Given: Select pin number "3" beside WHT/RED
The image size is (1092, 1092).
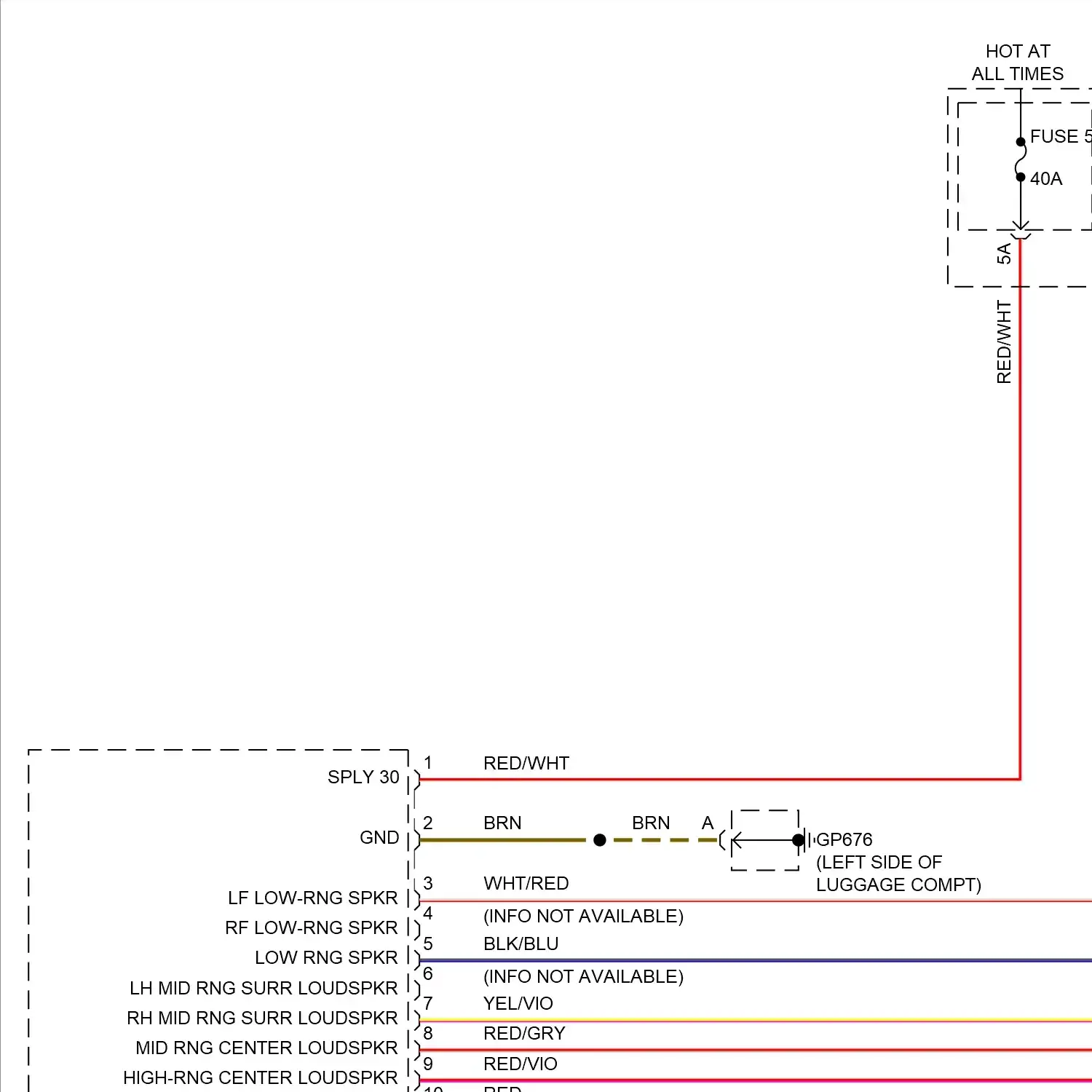Looking at the screenshot, I should click(428, 883).
